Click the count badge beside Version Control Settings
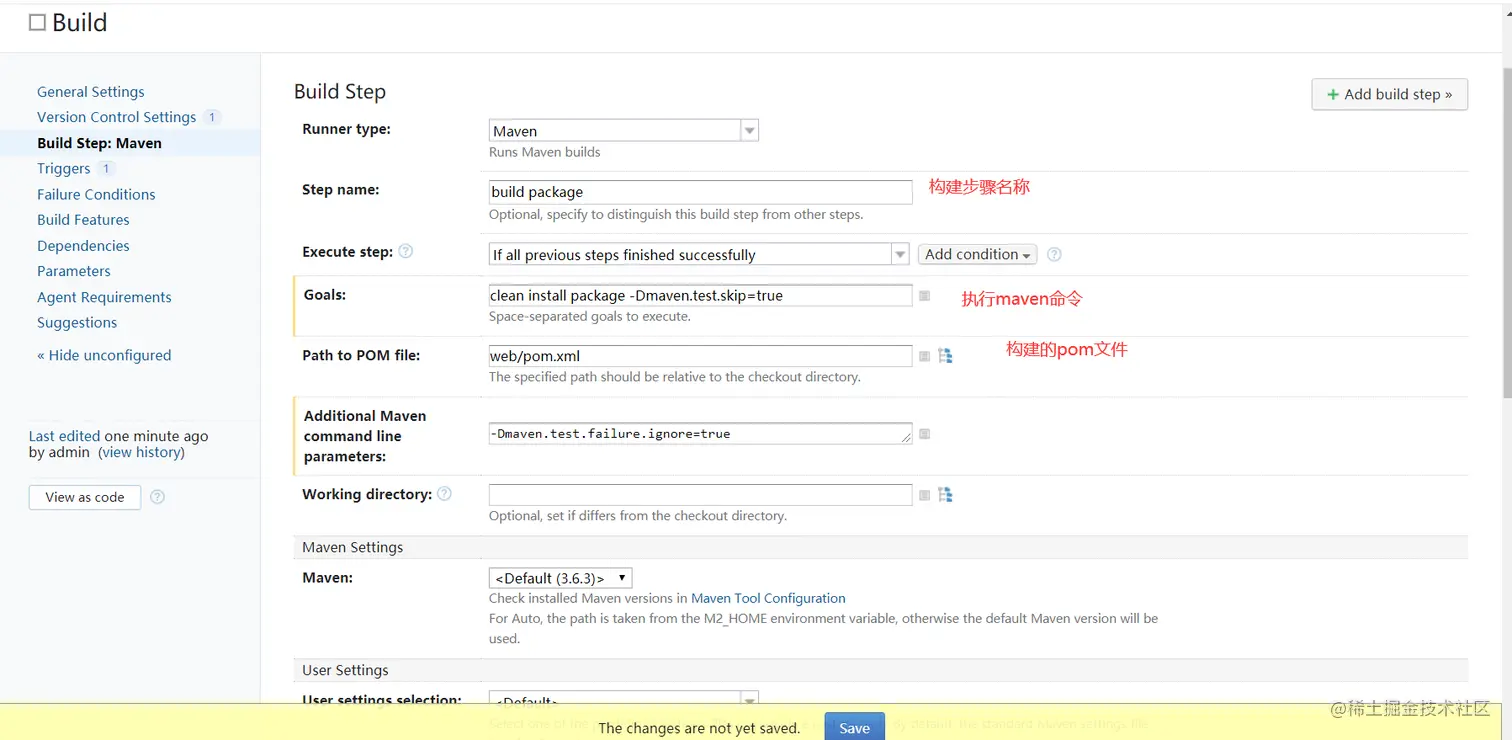The height and width of the screenshot is (740, 1512). click(x=212, y=117)
